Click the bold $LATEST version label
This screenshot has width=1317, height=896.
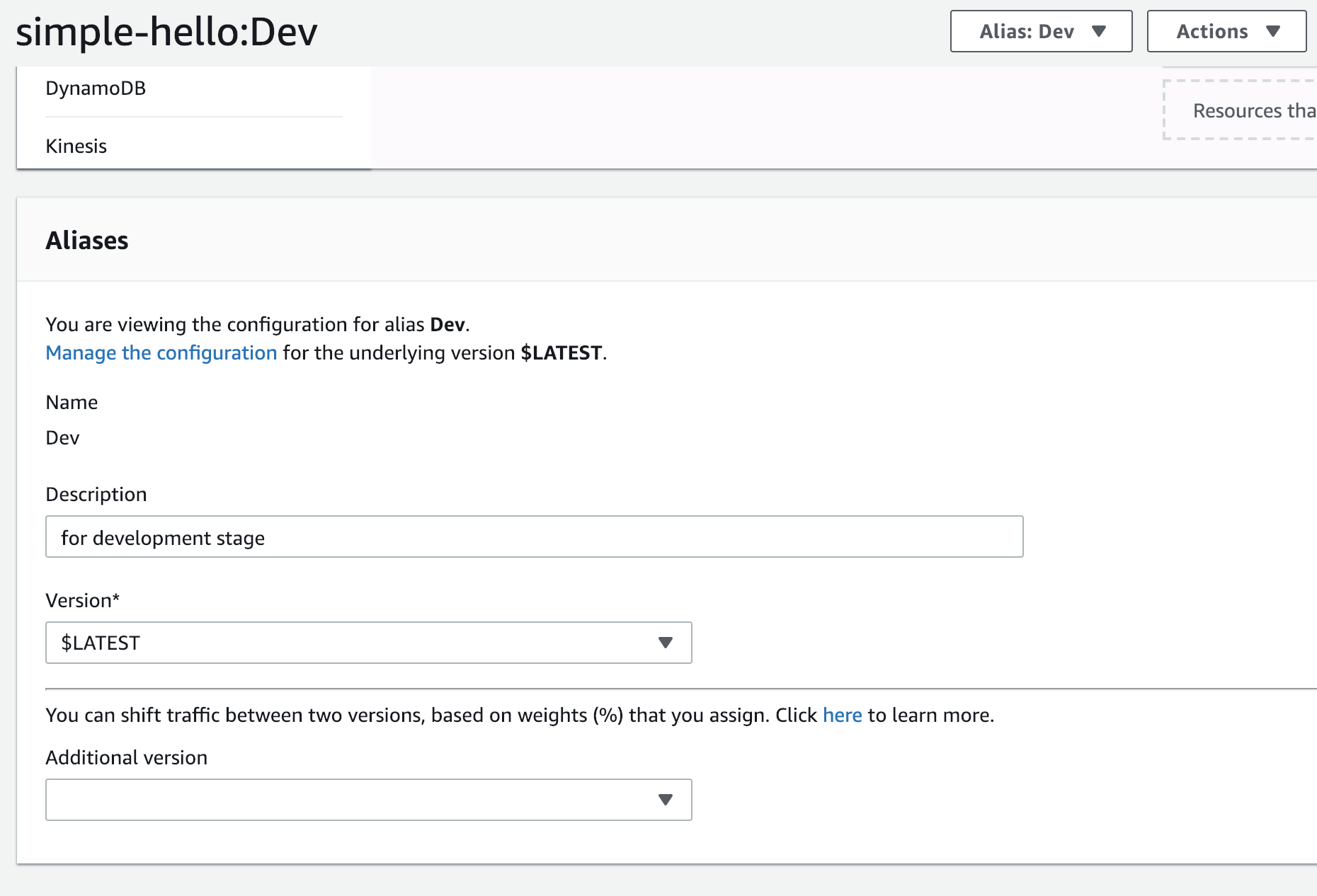coord(563,352)
